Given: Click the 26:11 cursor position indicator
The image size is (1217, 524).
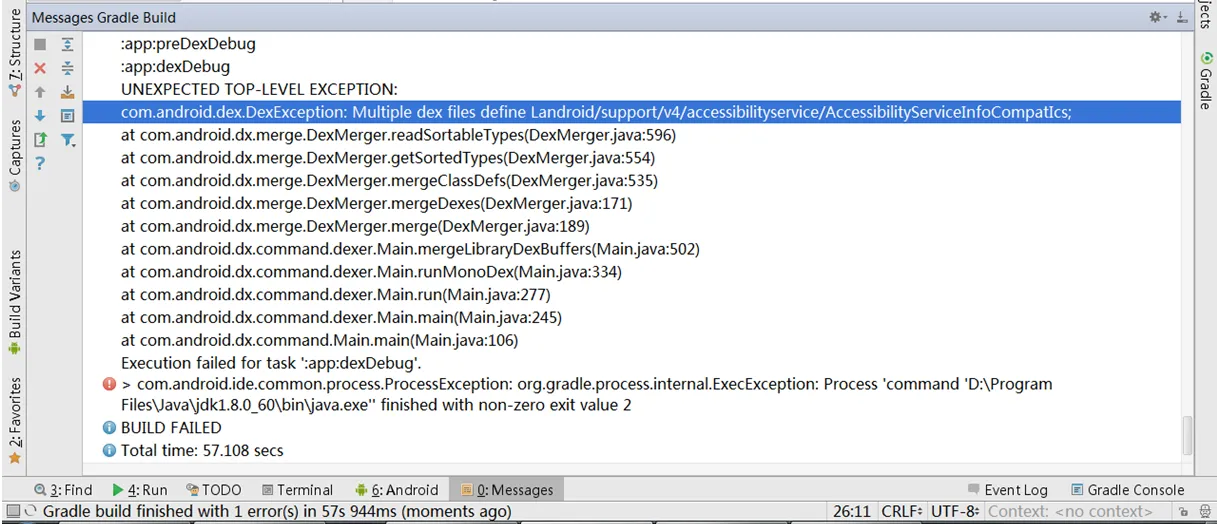Looking at the screenshot, I should click(x=852, y=511).
